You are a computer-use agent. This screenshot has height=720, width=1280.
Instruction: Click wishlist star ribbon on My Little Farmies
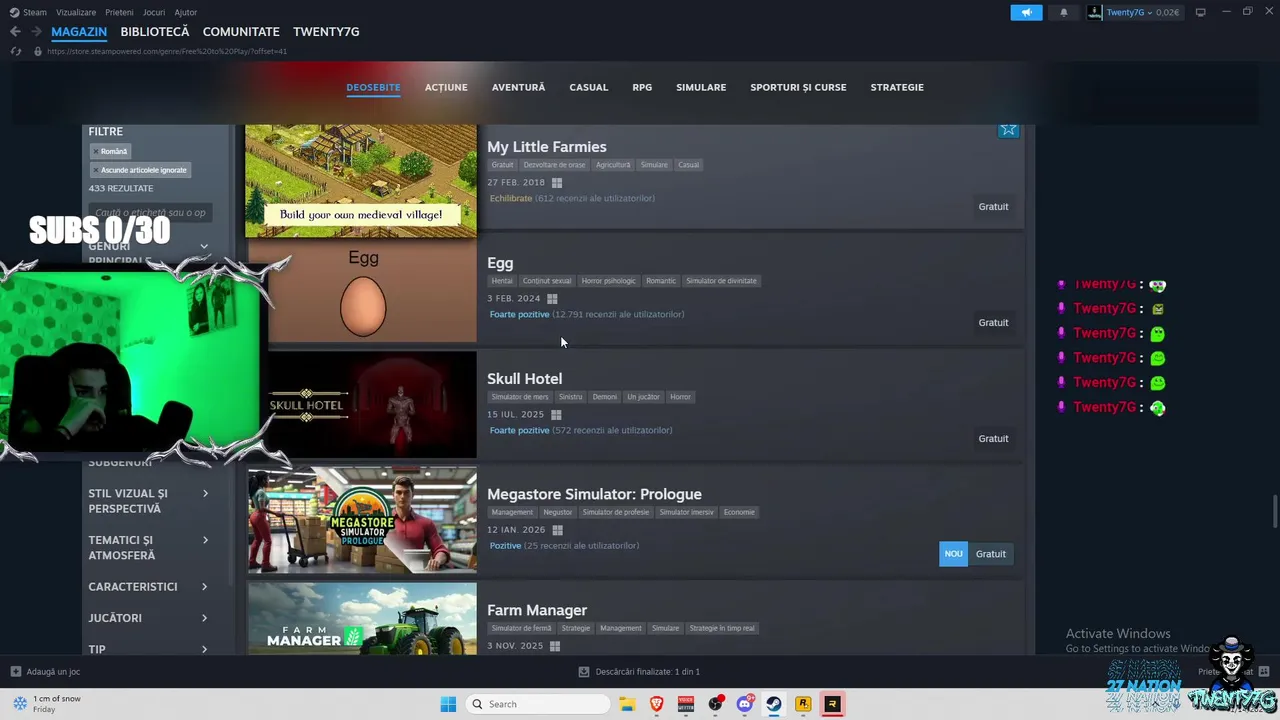pos(1008,130)
